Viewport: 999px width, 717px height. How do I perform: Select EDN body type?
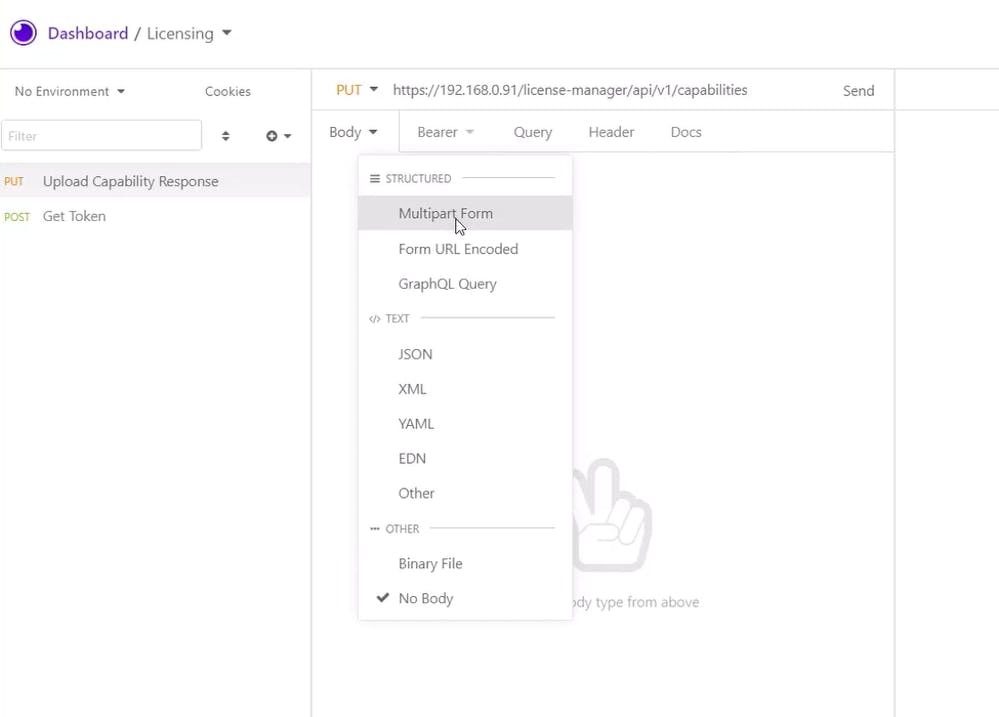pos(465,458)
